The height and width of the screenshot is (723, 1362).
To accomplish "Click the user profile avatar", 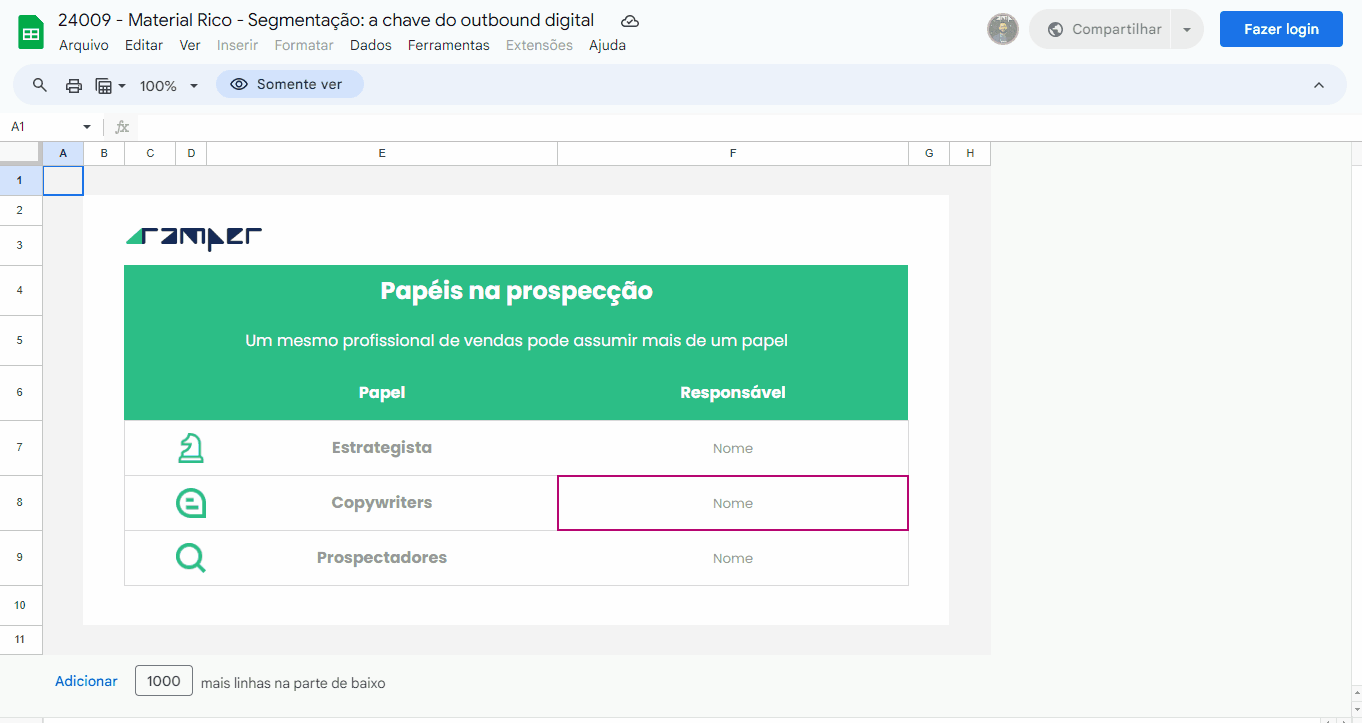I will 1002,29.
